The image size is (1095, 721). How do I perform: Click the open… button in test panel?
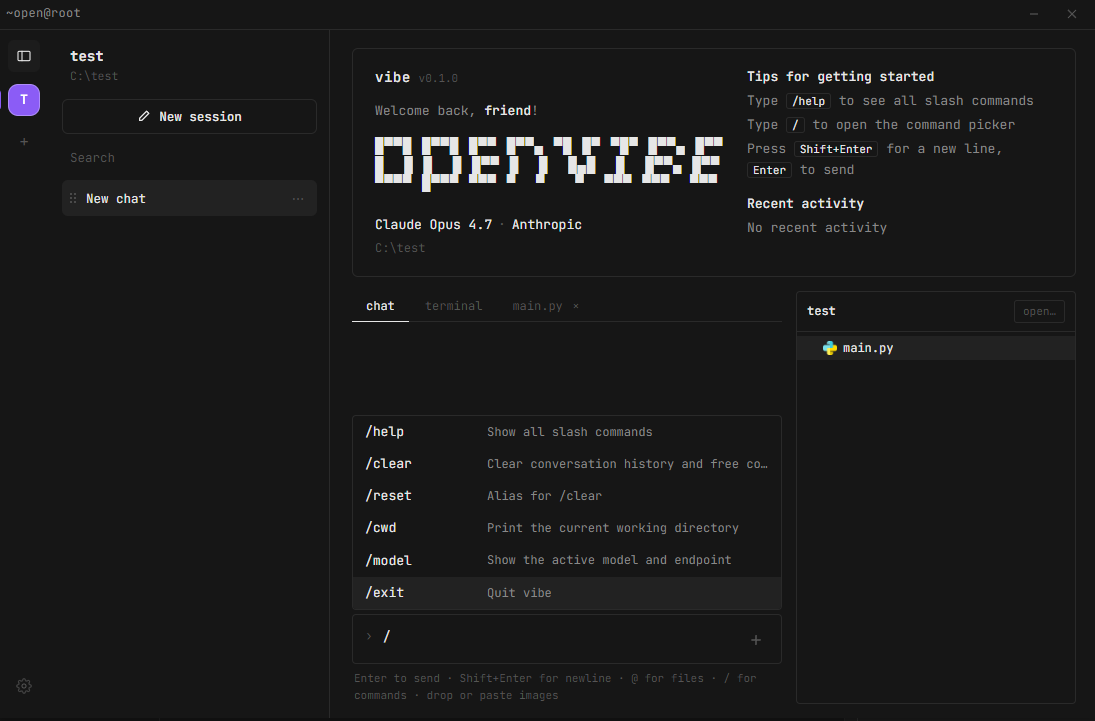[1039, 312]
